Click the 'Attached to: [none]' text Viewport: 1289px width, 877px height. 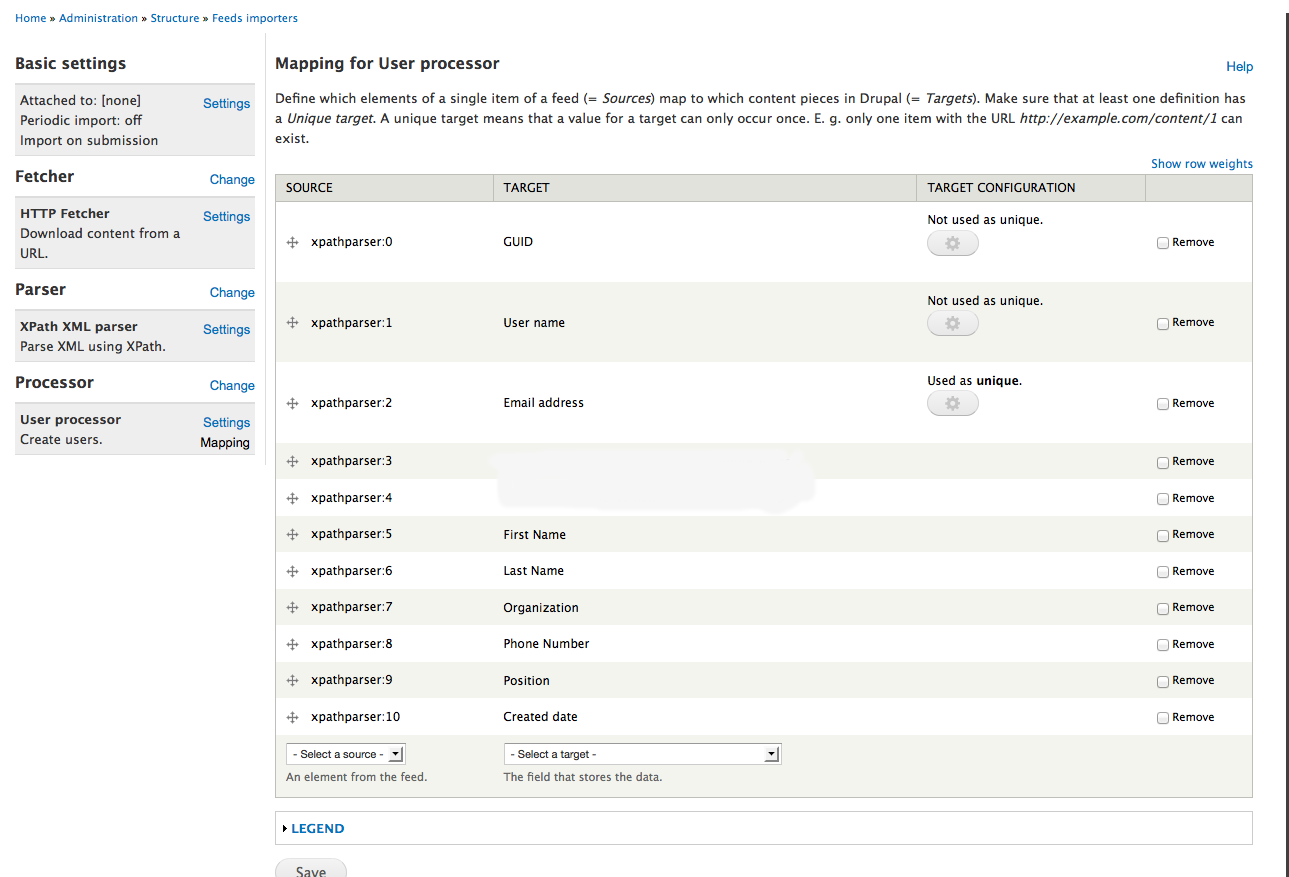(x=80, y=100)
